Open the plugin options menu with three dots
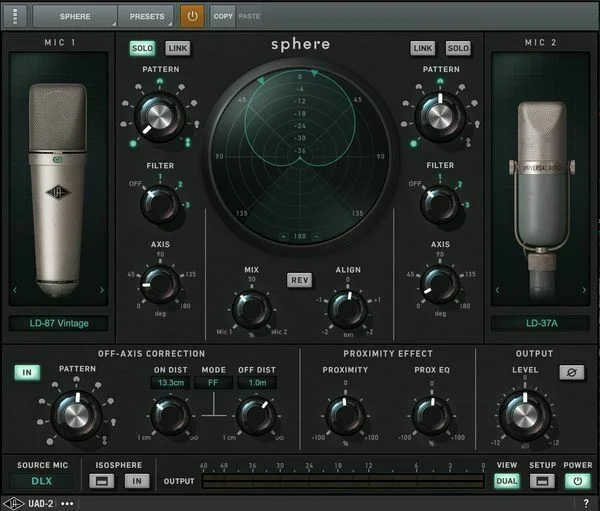600x511 pixels. point(15,16)
